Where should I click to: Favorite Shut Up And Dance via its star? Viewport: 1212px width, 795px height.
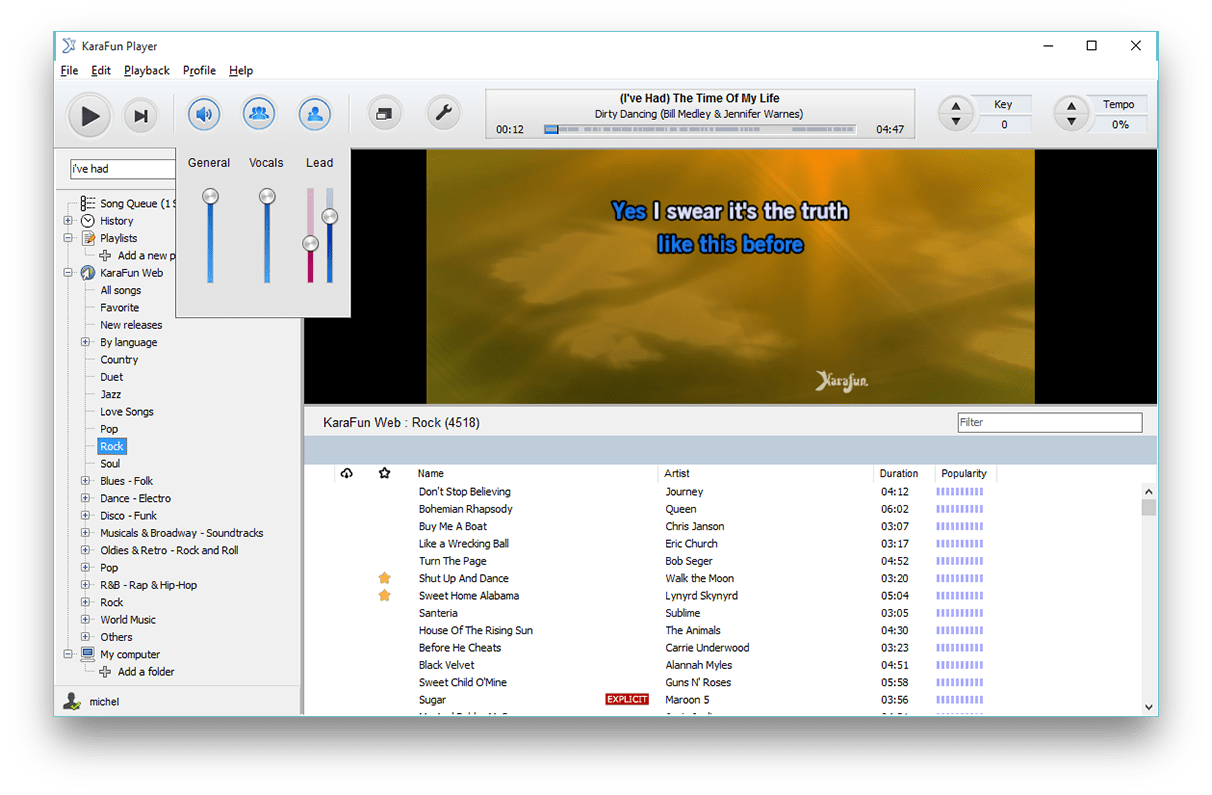click(x=384, y=578)
